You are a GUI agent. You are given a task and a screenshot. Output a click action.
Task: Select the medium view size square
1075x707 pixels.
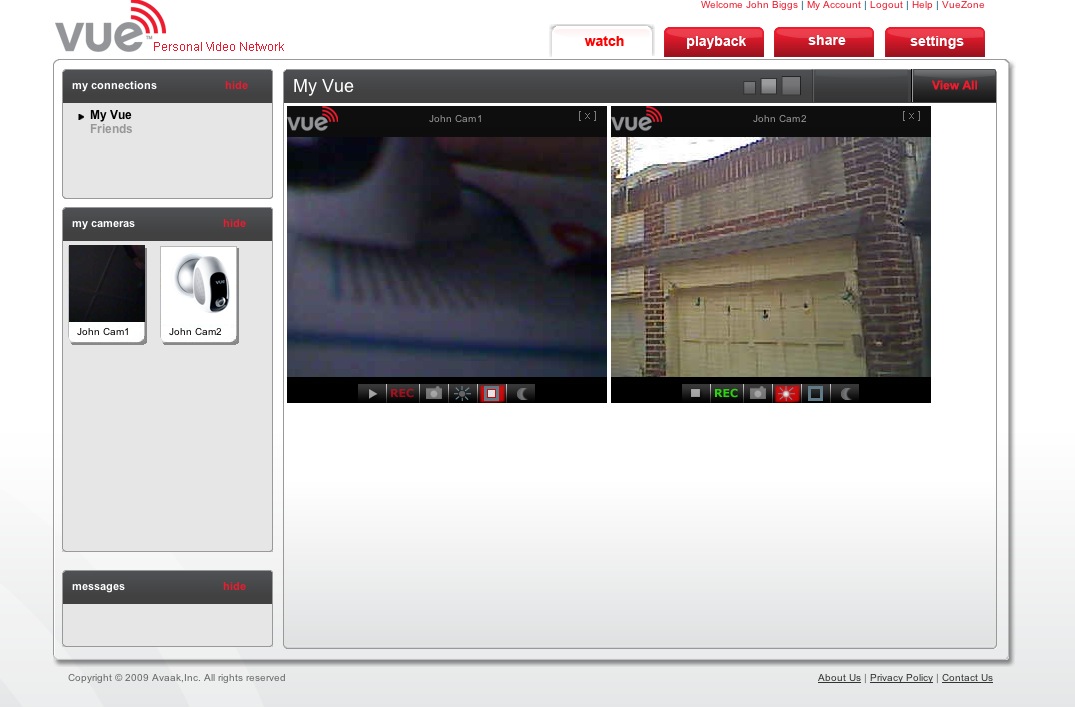point(769,86)
